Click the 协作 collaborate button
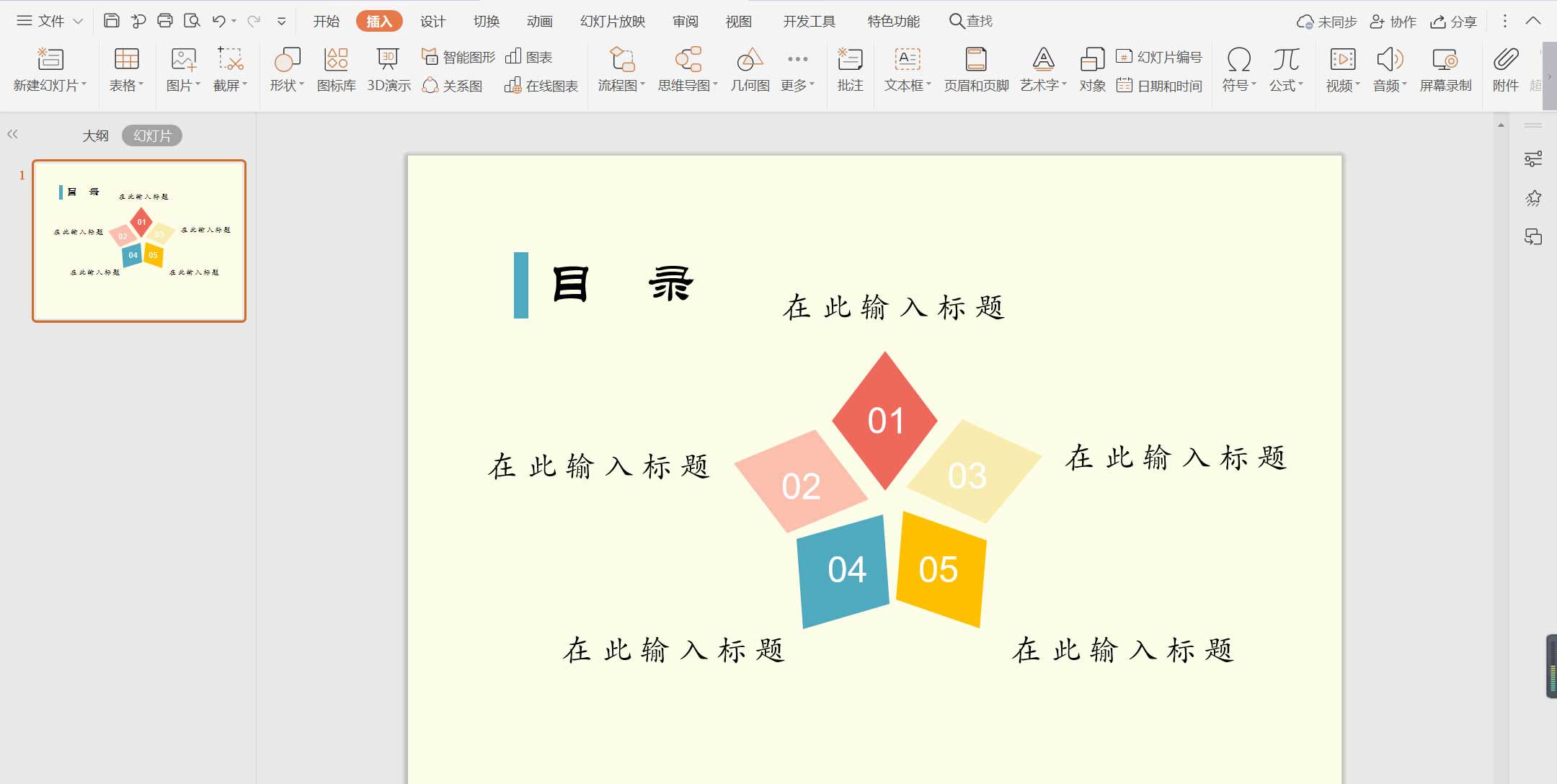This screenshot has height=784, width=1557. 1393,22
